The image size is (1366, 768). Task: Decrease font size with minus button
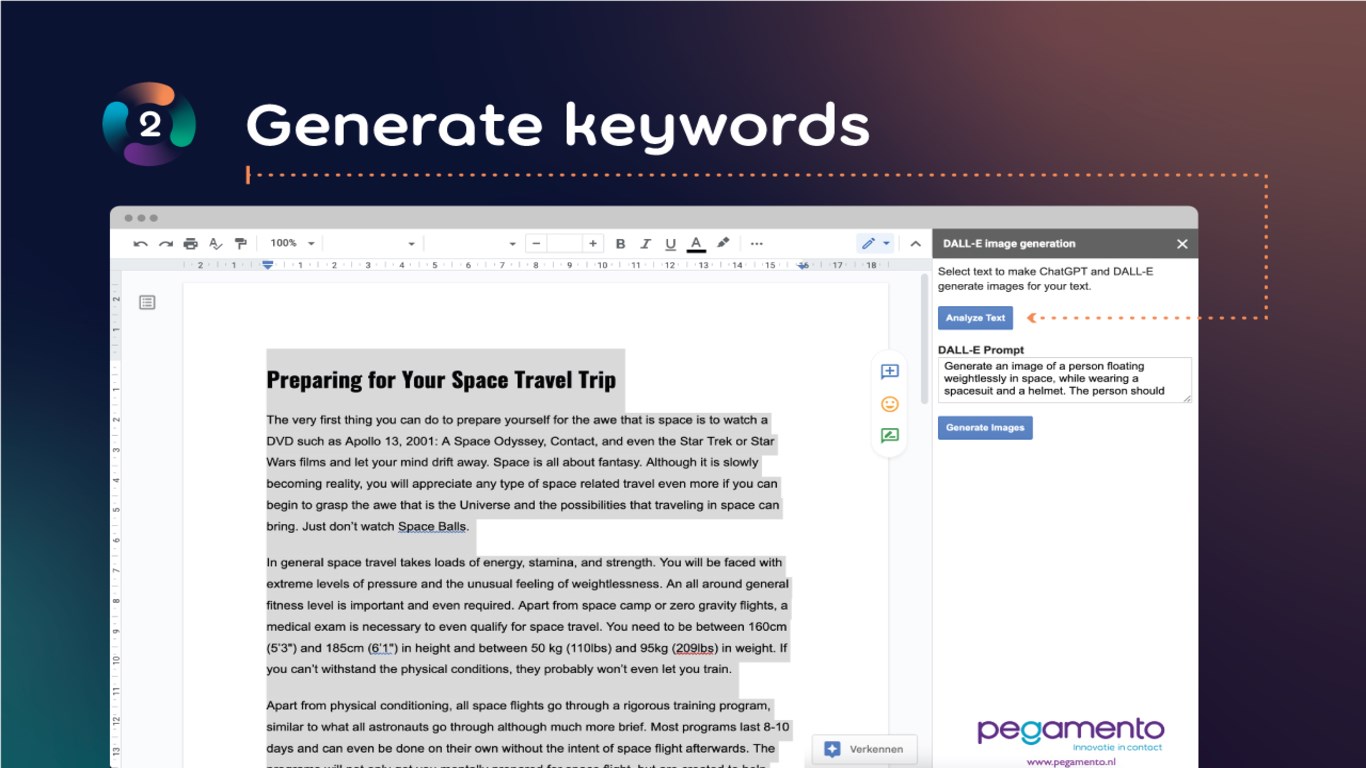[536, 244]
